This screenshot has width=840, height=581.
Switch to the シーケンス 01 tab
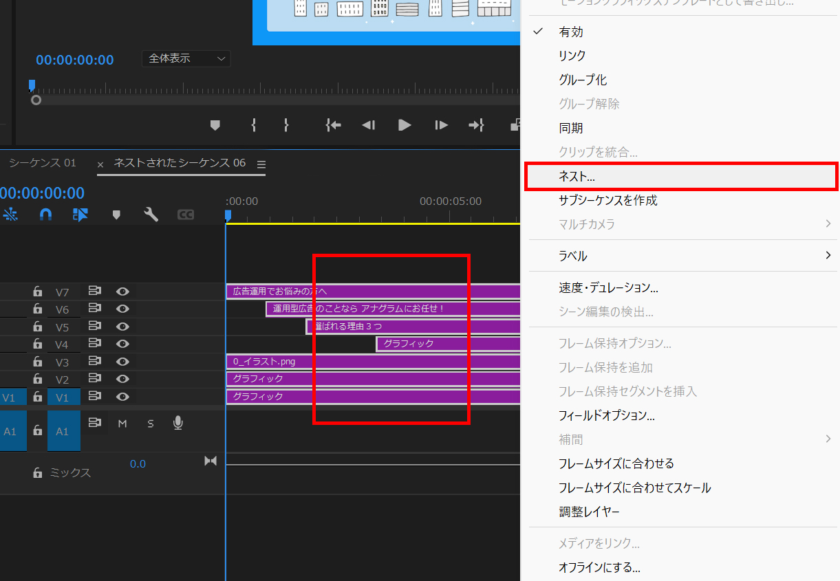(42, 163)
